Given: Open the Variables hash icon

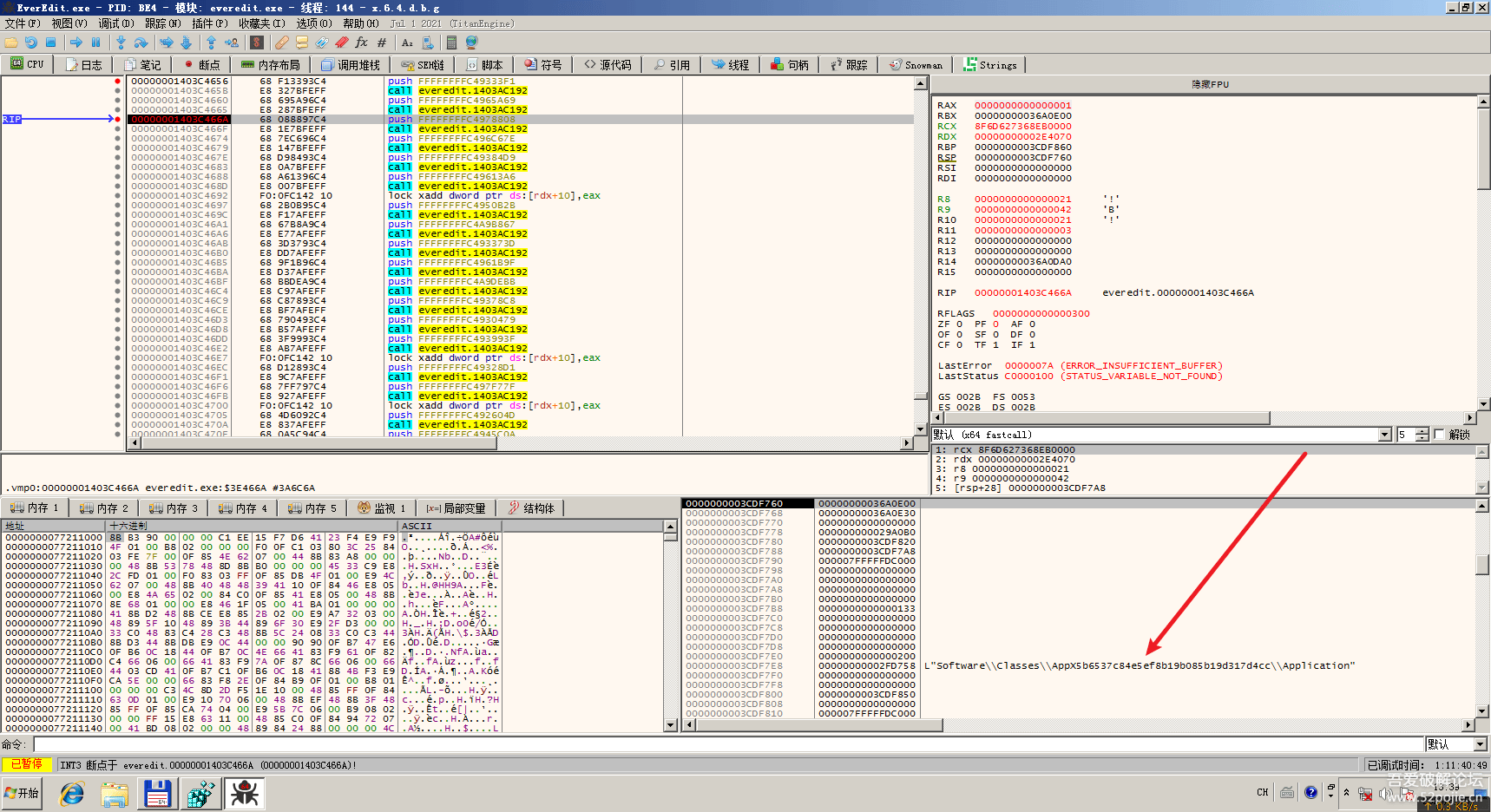Looking at the screenshot, I should pyautogui.click(x=382, y=43).
